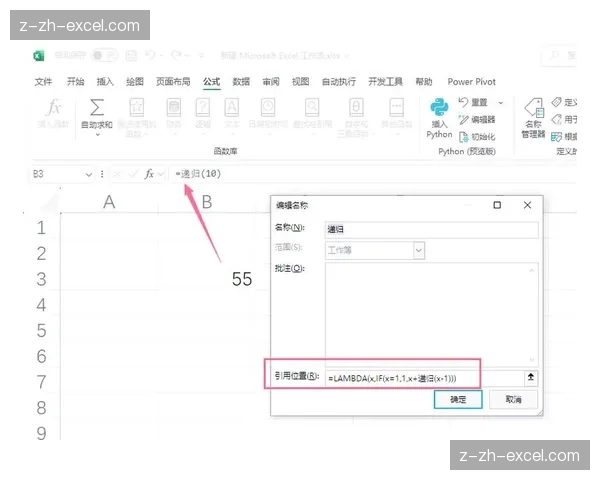Open the 自动执行 ribbon tab
Screen dimensions: 600x480
coord(339,82)
